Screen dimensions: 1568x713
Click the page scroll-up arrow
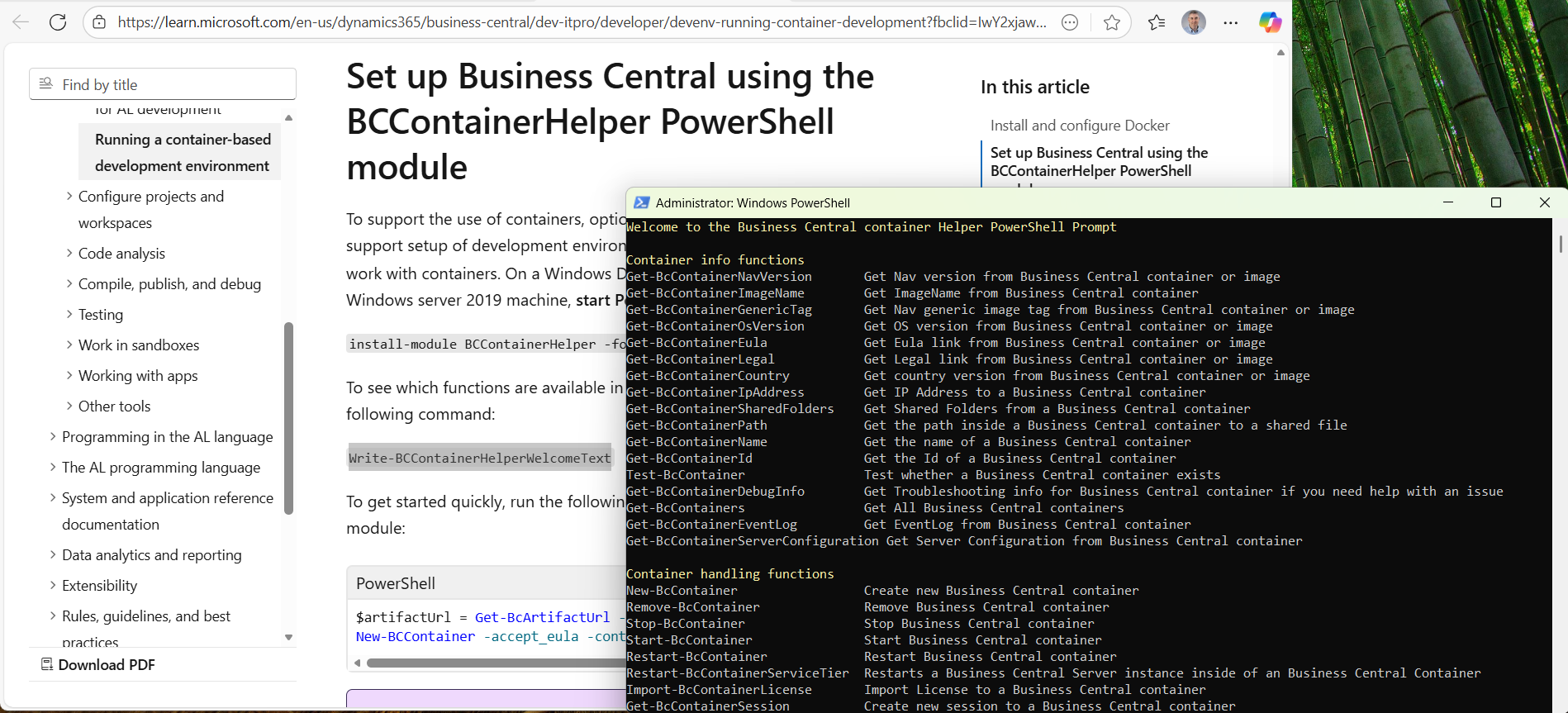(x=1281, y=52)
